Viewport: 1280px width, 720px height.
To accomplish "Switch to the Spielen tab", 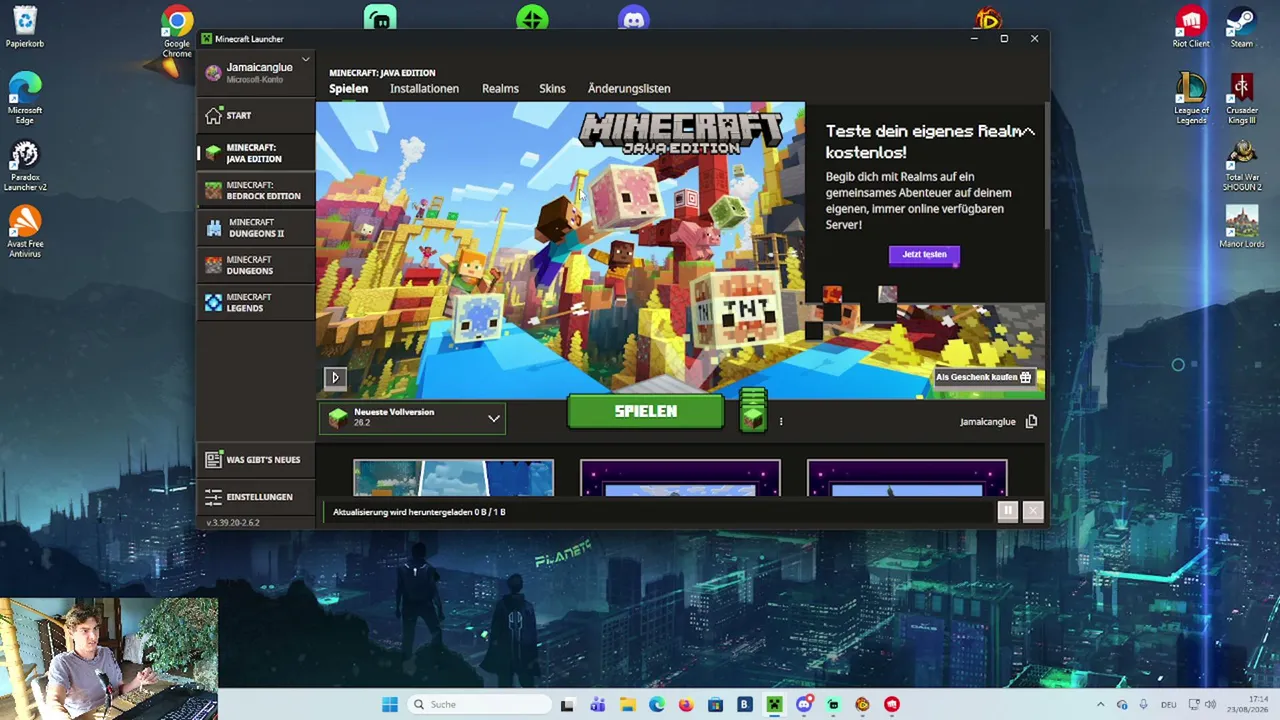I will coord(349,88).
